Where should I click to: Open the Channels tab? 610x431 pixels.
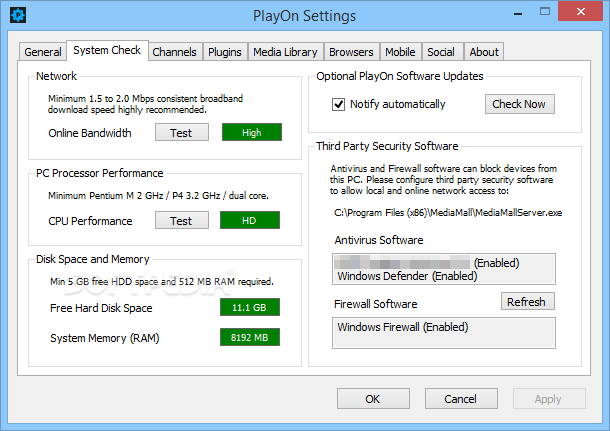[x=175, y=52]
